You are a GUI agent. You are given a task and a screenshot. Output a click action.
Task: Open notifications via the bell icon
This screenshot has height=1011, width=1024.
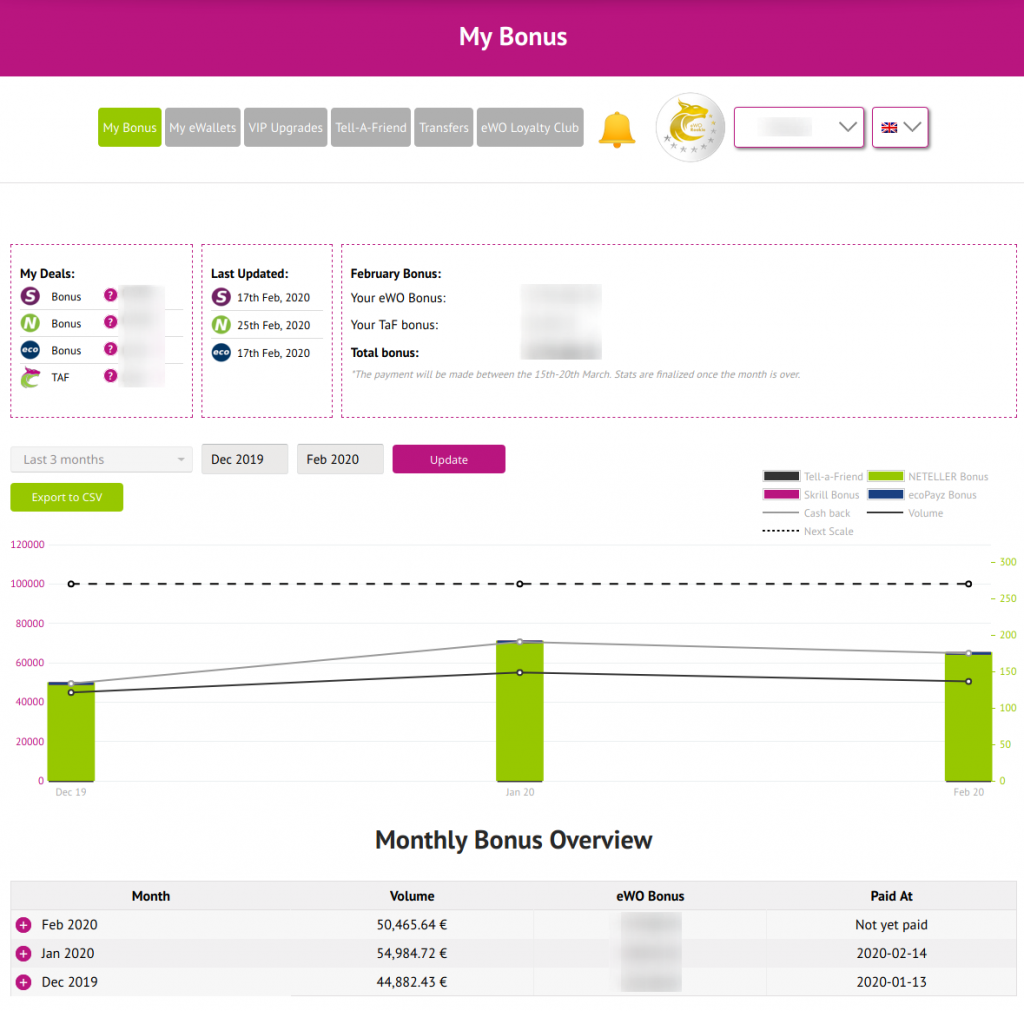click(618, 128)
